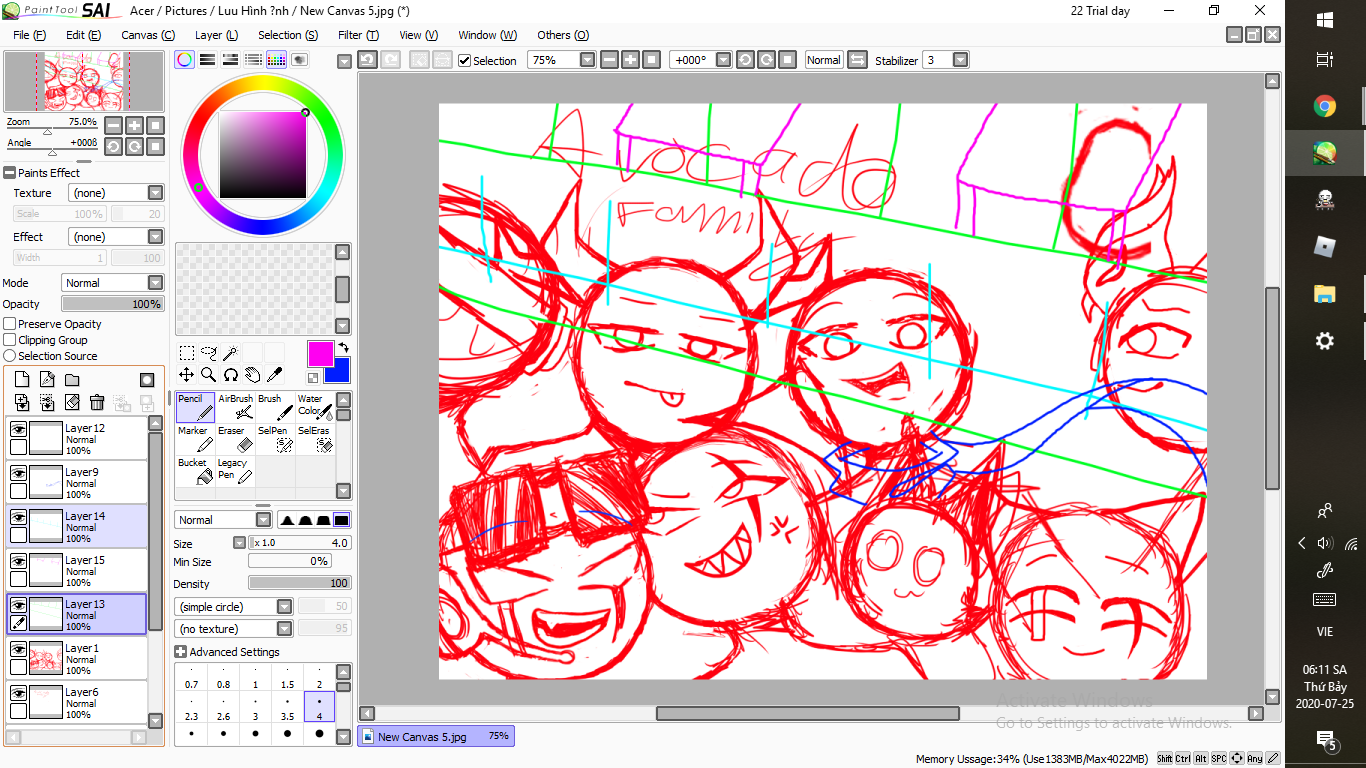
Task: Select the Marker tool
Action: click(195, 439)
